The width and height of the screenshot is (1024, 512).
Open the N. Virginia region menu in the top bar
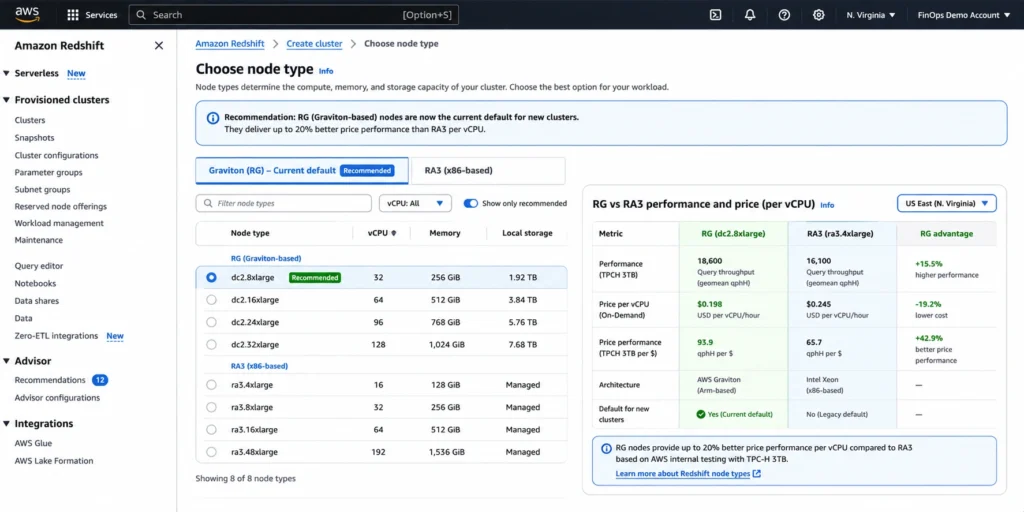(871, 15)
